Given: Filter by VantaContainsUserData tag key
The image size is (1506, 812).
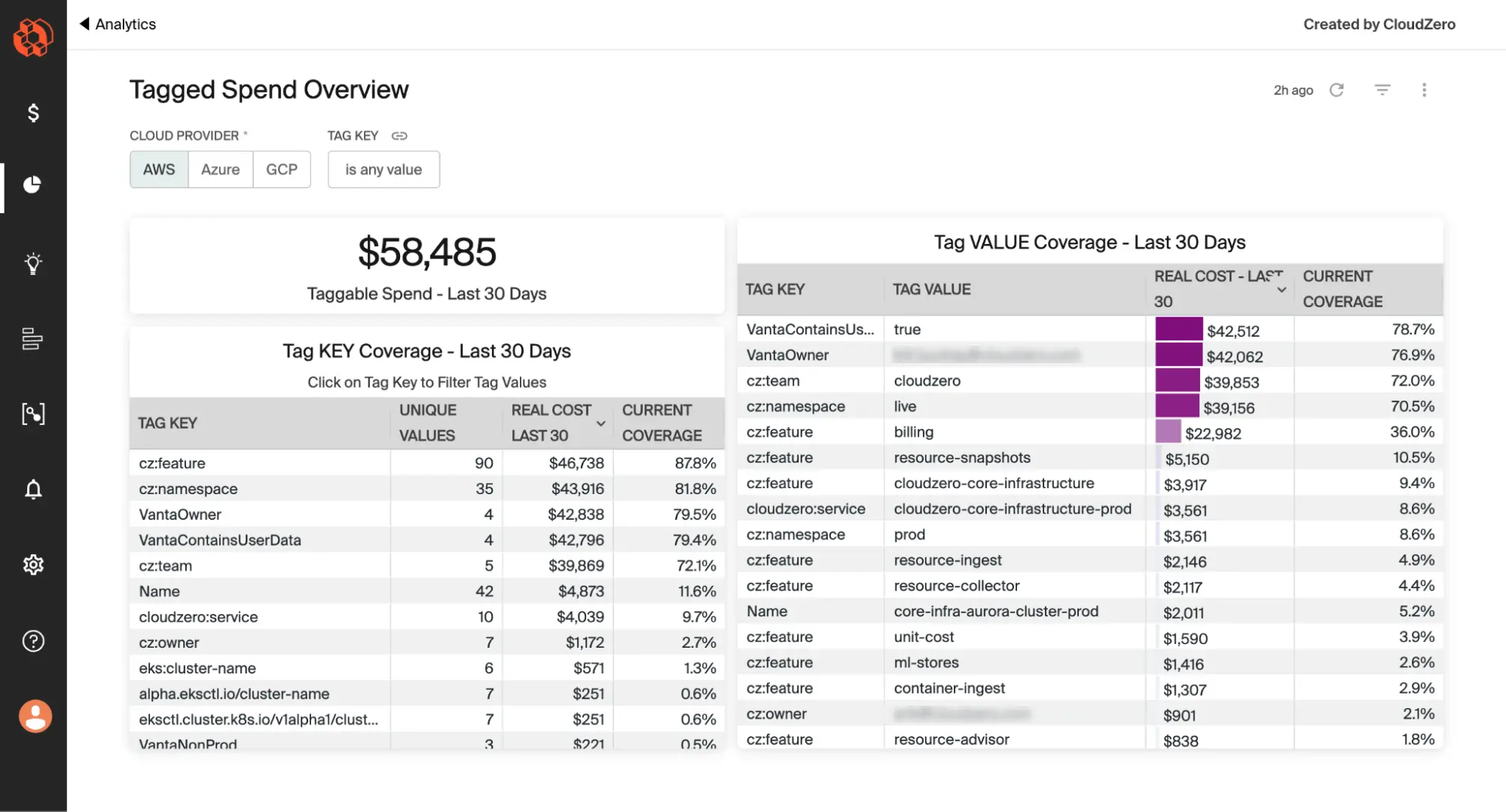Looking at the screenshot, I should [220, 540].
